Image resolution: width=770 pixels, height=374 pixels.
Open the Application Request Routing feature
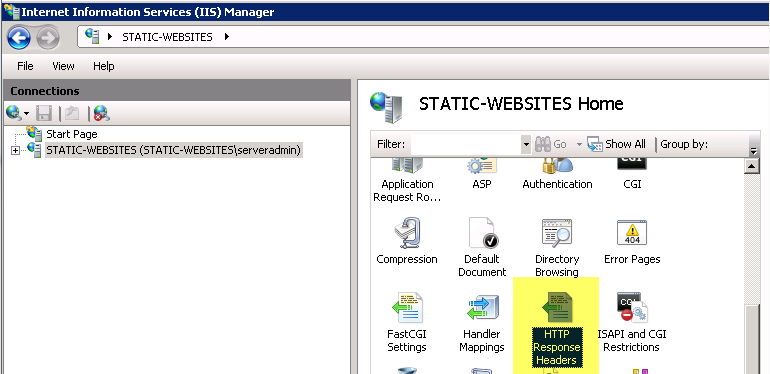tap(407, 181)
